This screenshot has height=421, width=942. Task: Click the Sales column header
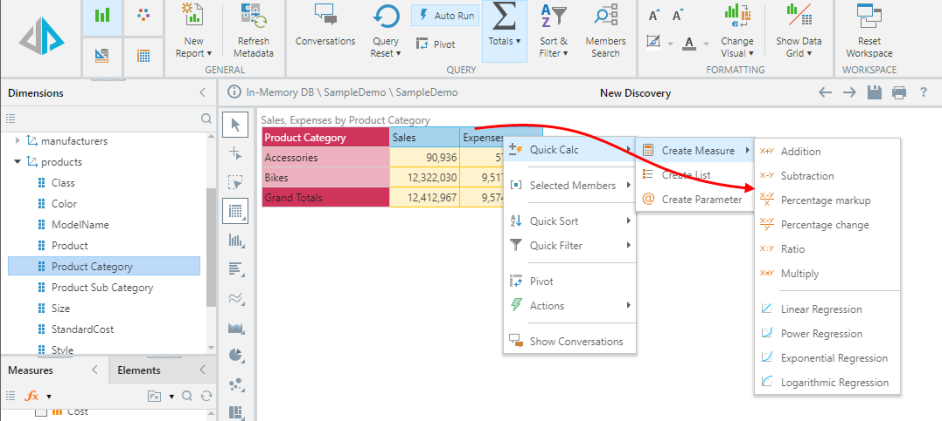424,138
